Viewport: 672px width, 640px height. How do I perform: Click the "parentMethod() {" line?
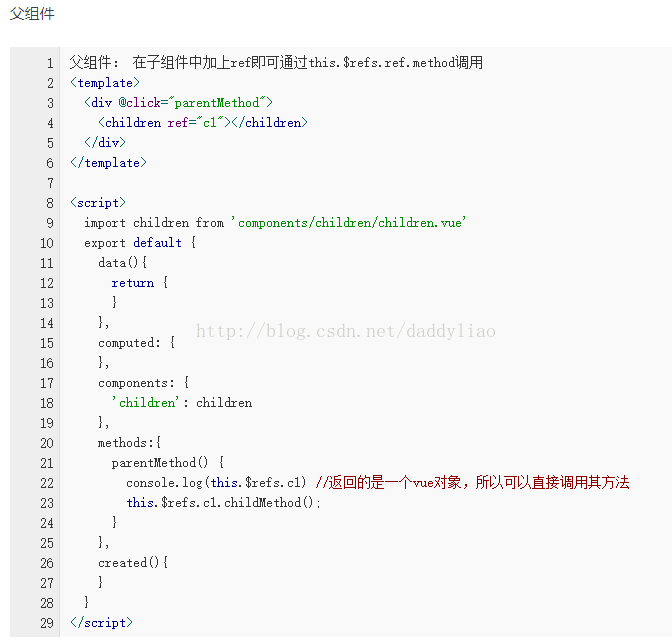tap(168, 463)
